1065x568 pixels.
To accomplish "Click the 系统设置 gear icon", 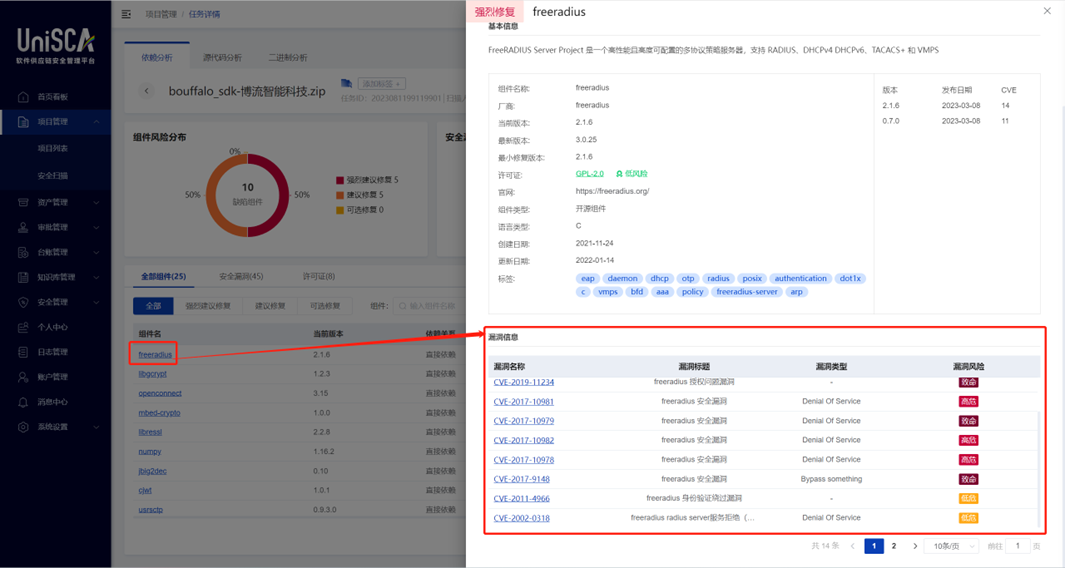I will pos(23,427).
